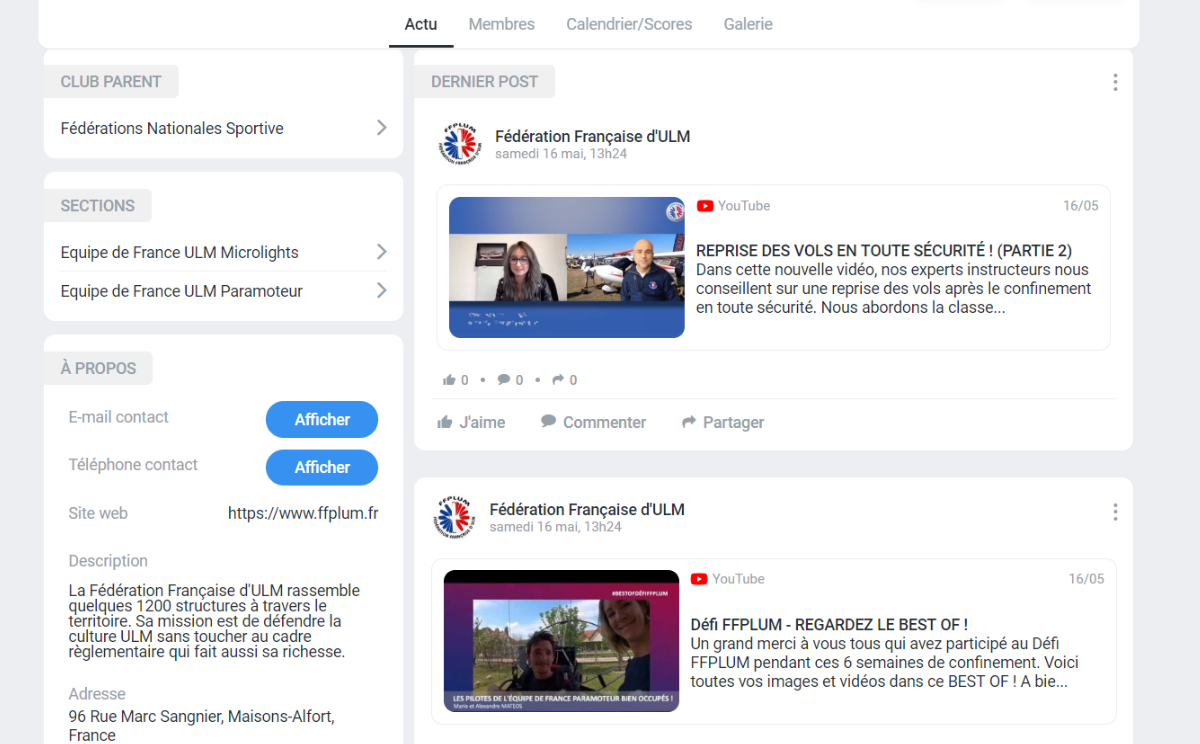Switch to the Membres tab
Screen dimensions: 1200x744
(501, 24)
